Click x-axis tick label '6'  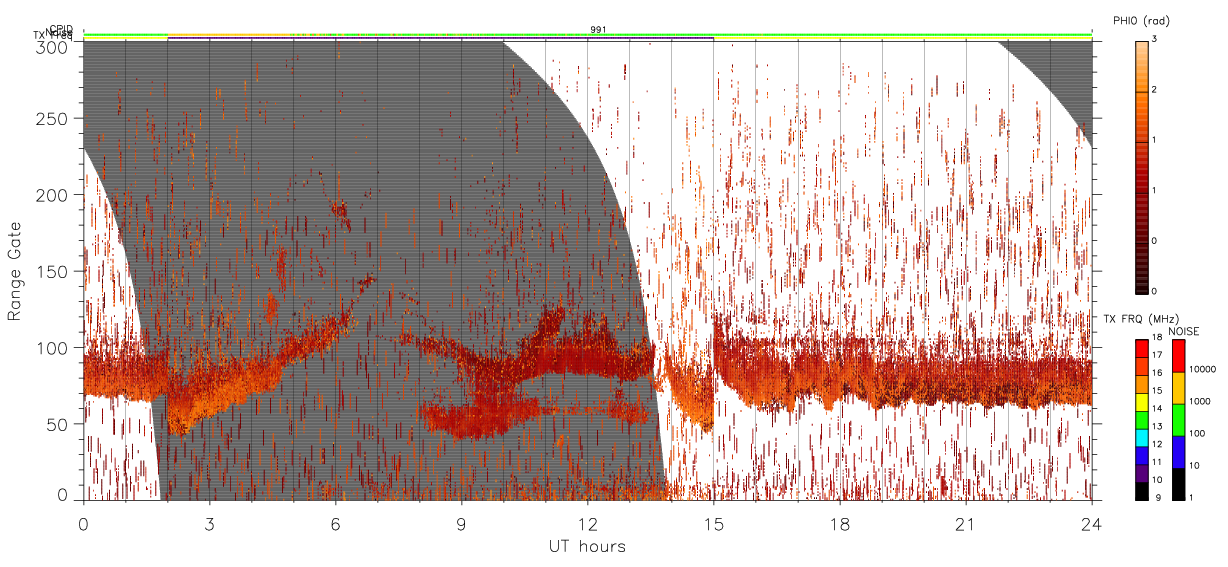(336, 524)
